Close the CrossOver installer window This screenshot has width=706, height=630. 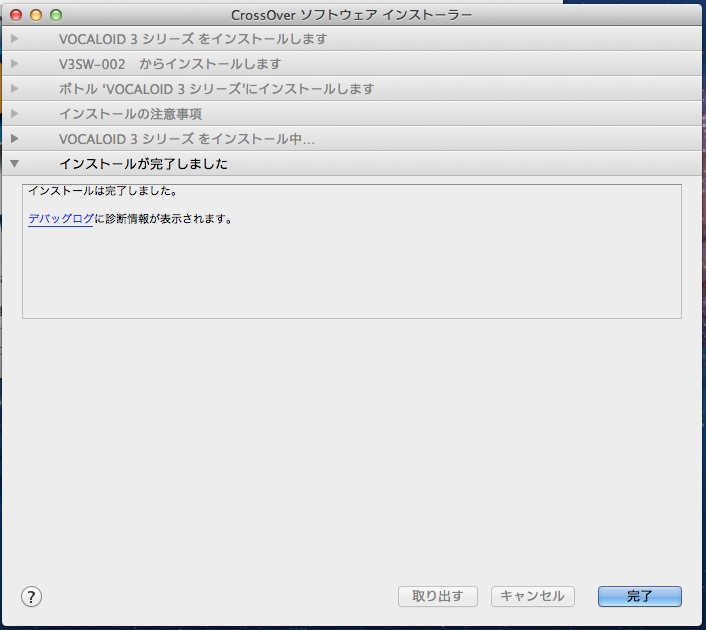(16, 15)
